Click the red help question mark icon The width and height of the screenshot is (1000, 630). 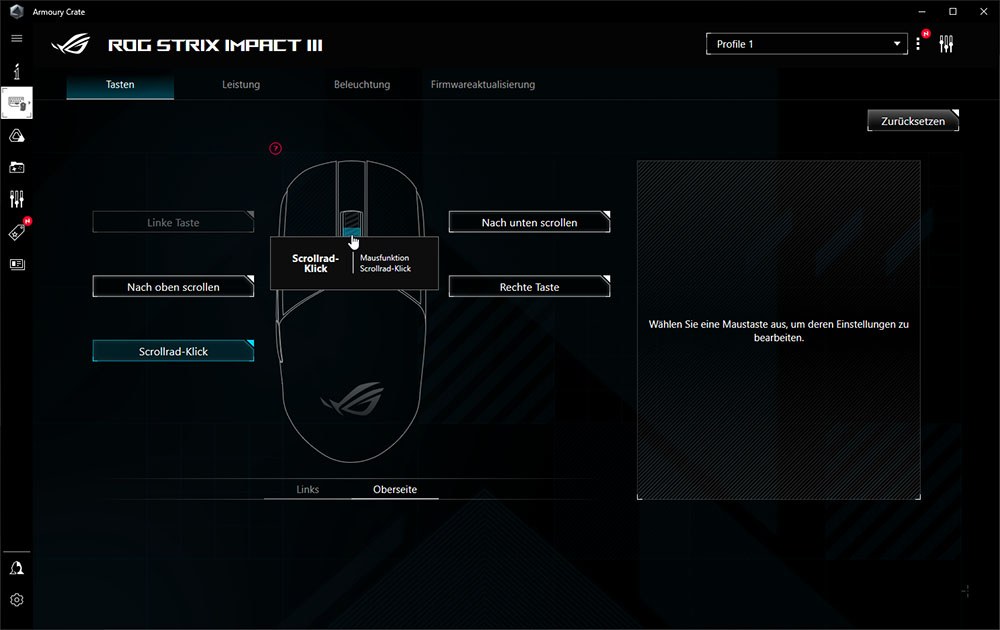coord(276,149)
